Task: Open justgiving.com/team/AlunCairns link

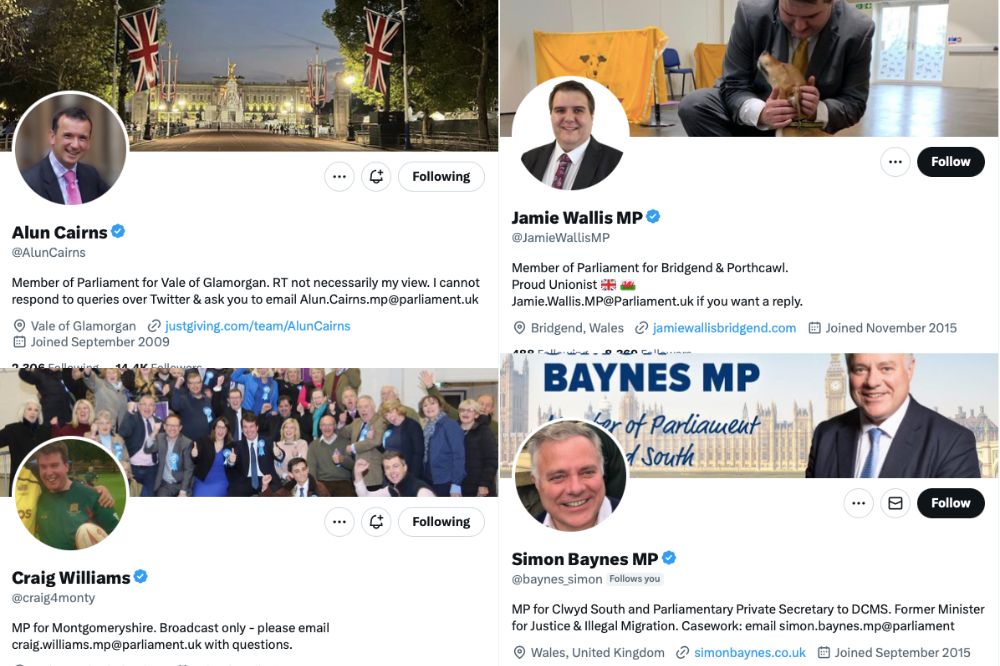Action: [258, 326]
